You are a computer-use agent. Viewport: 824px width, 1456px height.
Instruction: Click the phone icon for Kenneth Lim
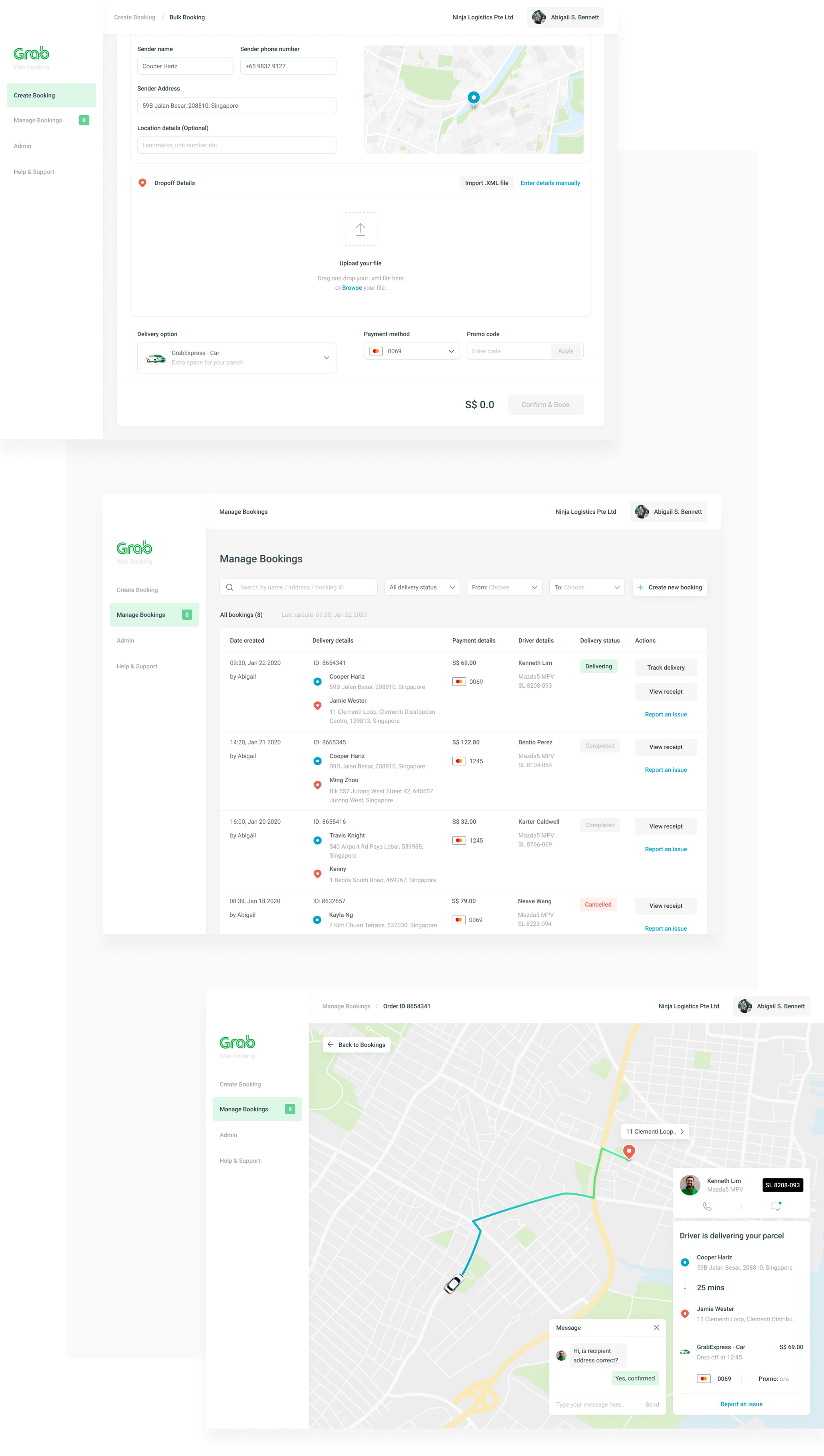tap(707, 1206)
